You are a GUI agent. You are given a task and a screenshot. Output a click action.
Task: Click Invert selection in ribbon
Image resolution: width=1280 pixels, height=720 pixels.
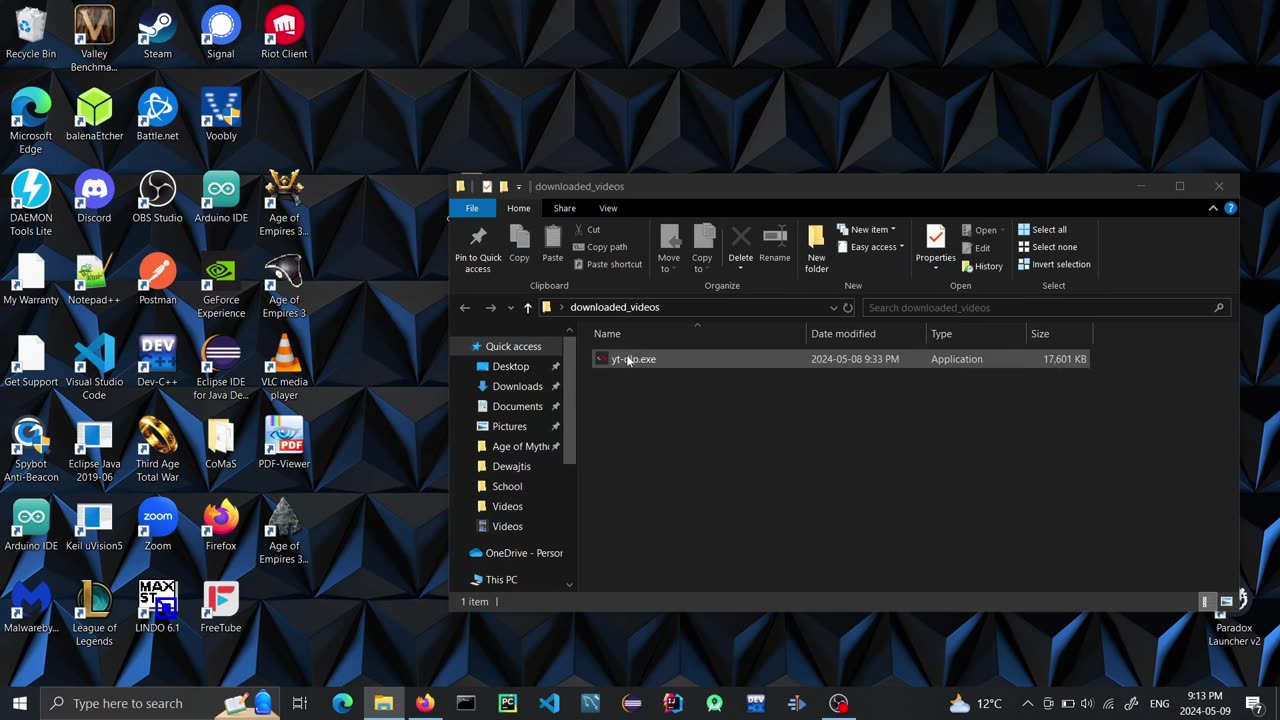click(1054, 264)
